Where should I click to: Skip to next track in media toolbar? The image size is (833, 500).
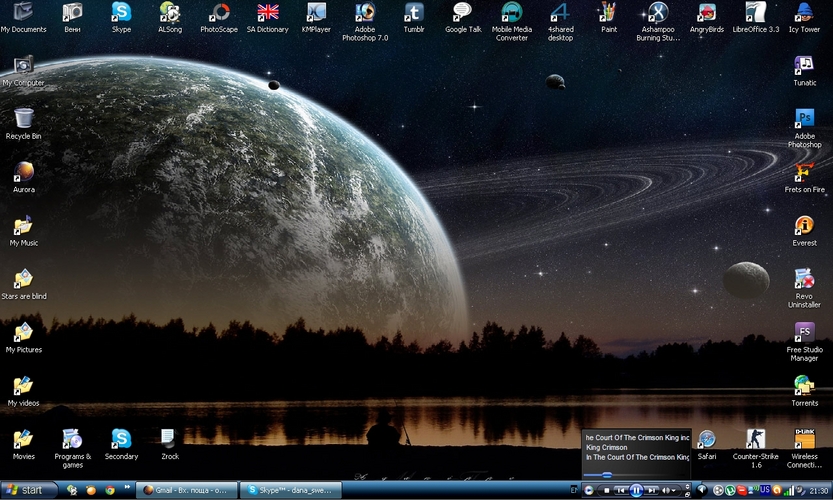point(651,490)
